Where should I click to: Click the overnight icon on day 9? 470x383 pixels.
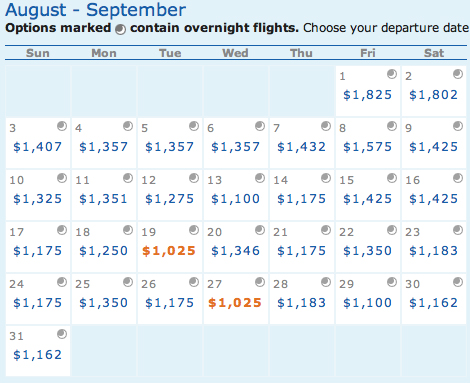pyautogui.click(x=458, y=126)
